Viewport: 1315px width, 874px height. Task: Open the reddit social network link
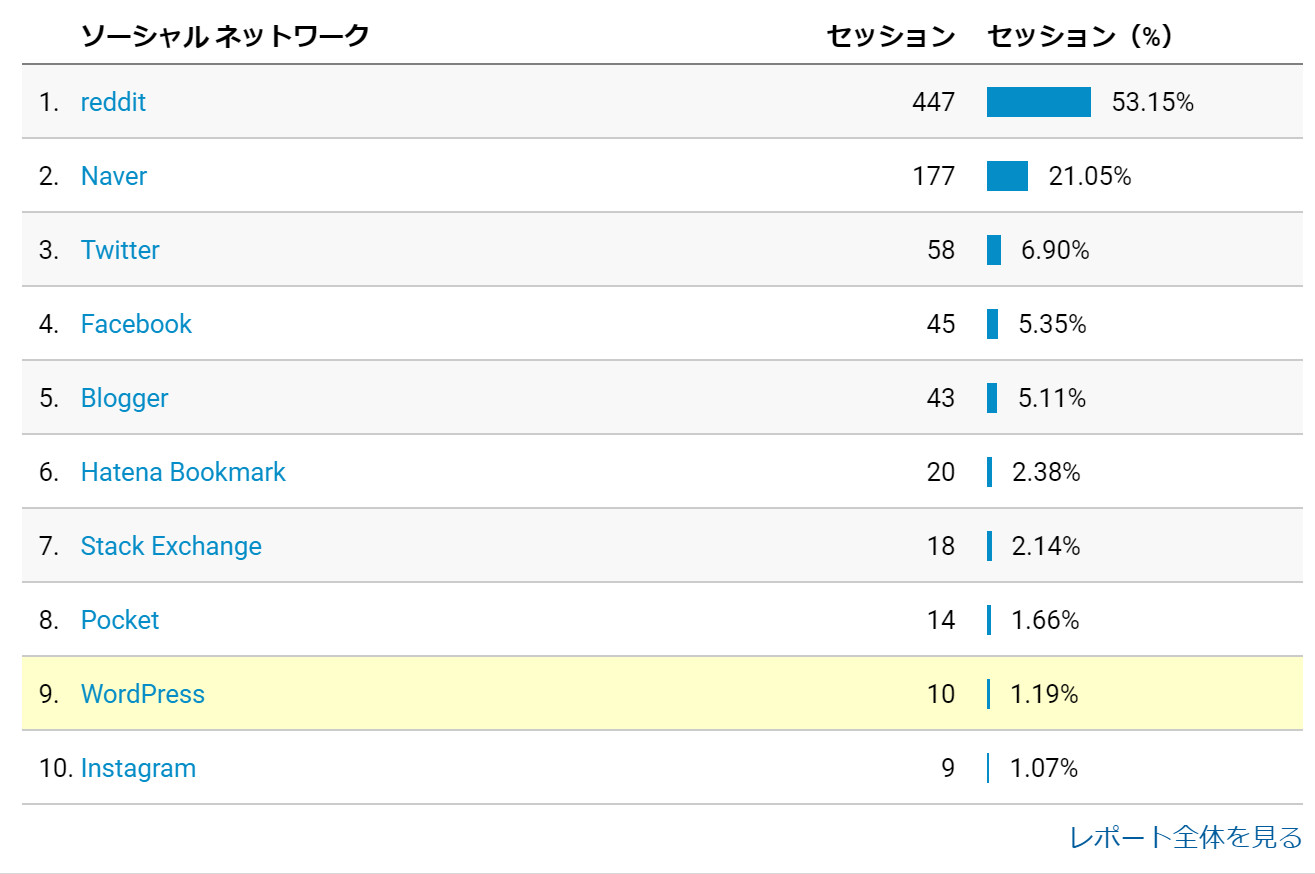113,102
